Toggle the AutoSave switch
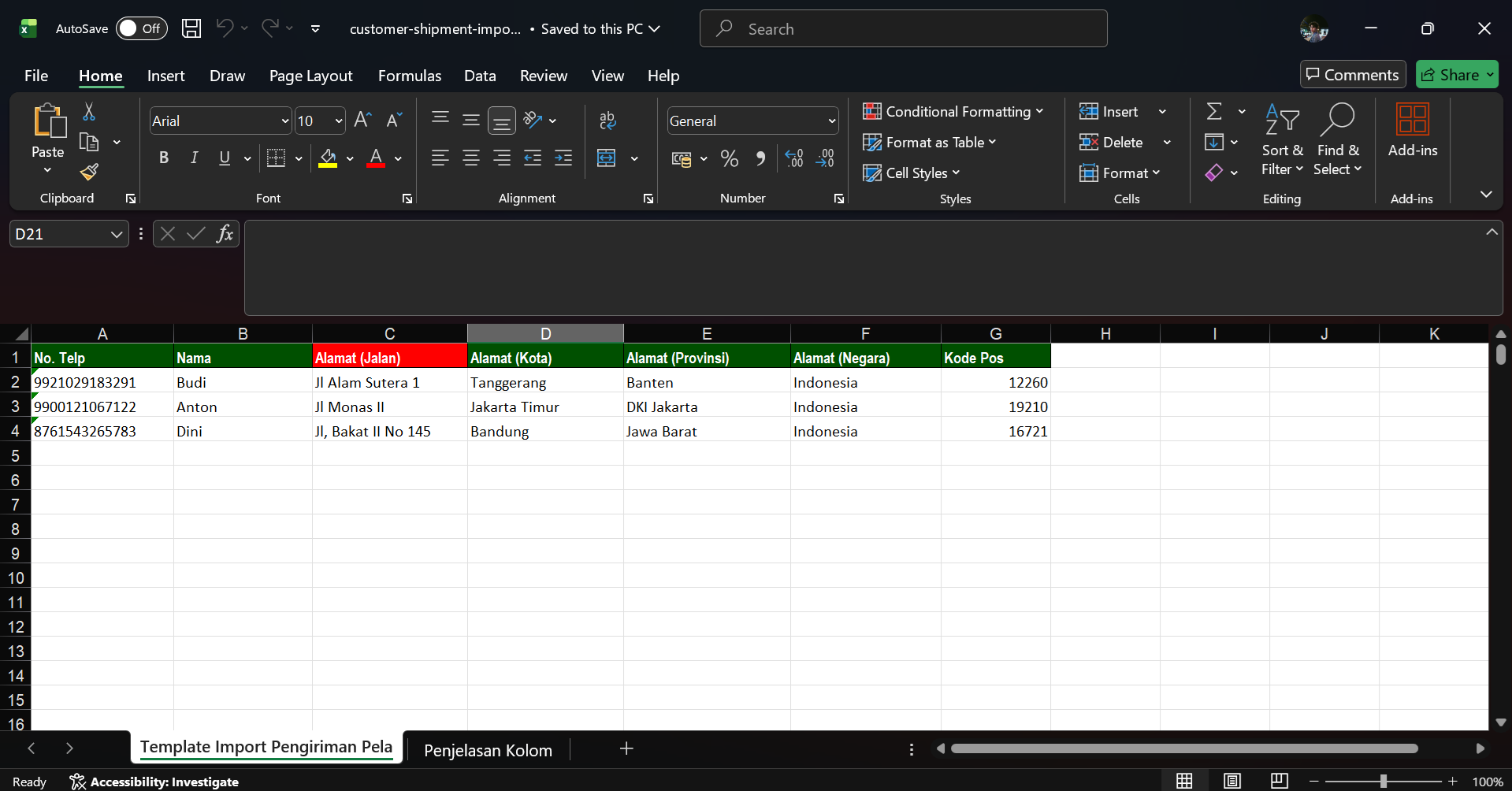This screenshot has width=1512, height=791. point(142,29)
